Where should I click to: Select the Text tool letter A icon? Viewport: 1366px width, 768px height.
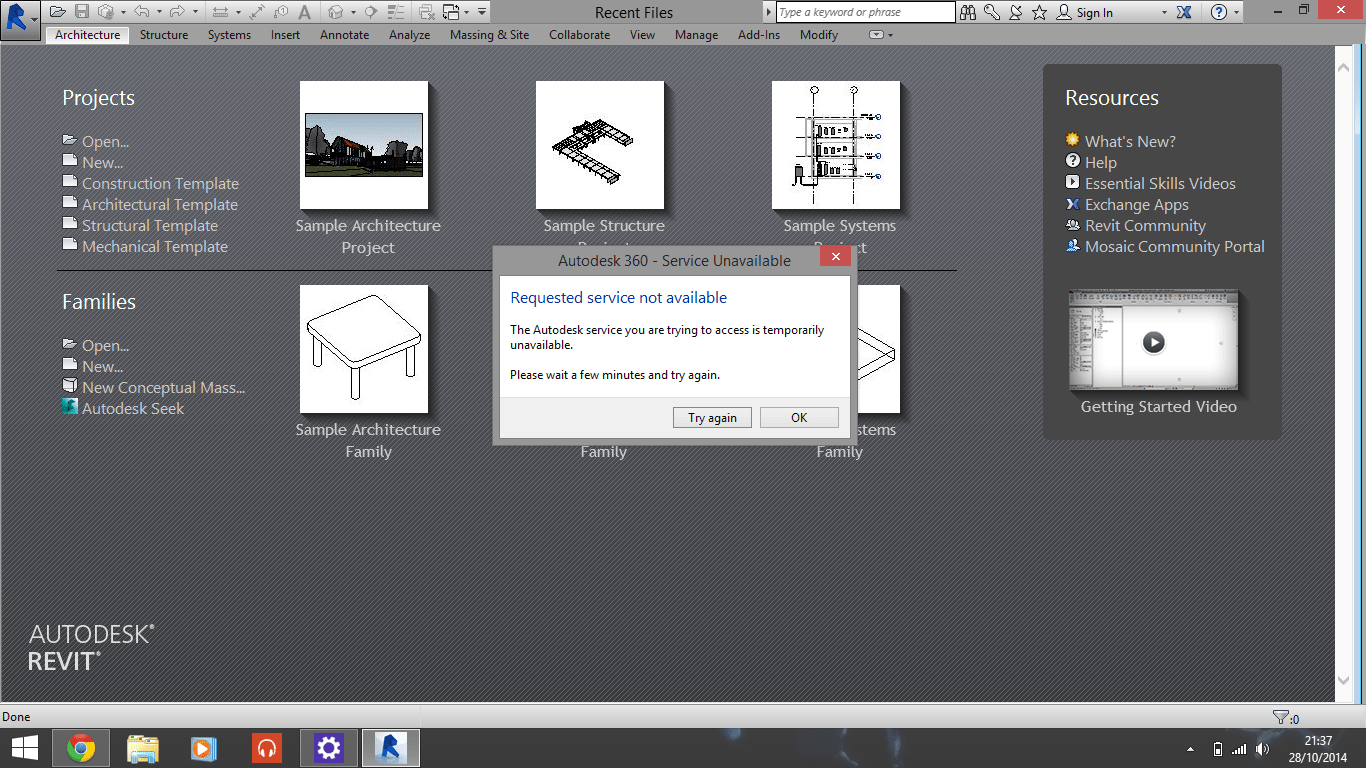(x=304, y=12)
